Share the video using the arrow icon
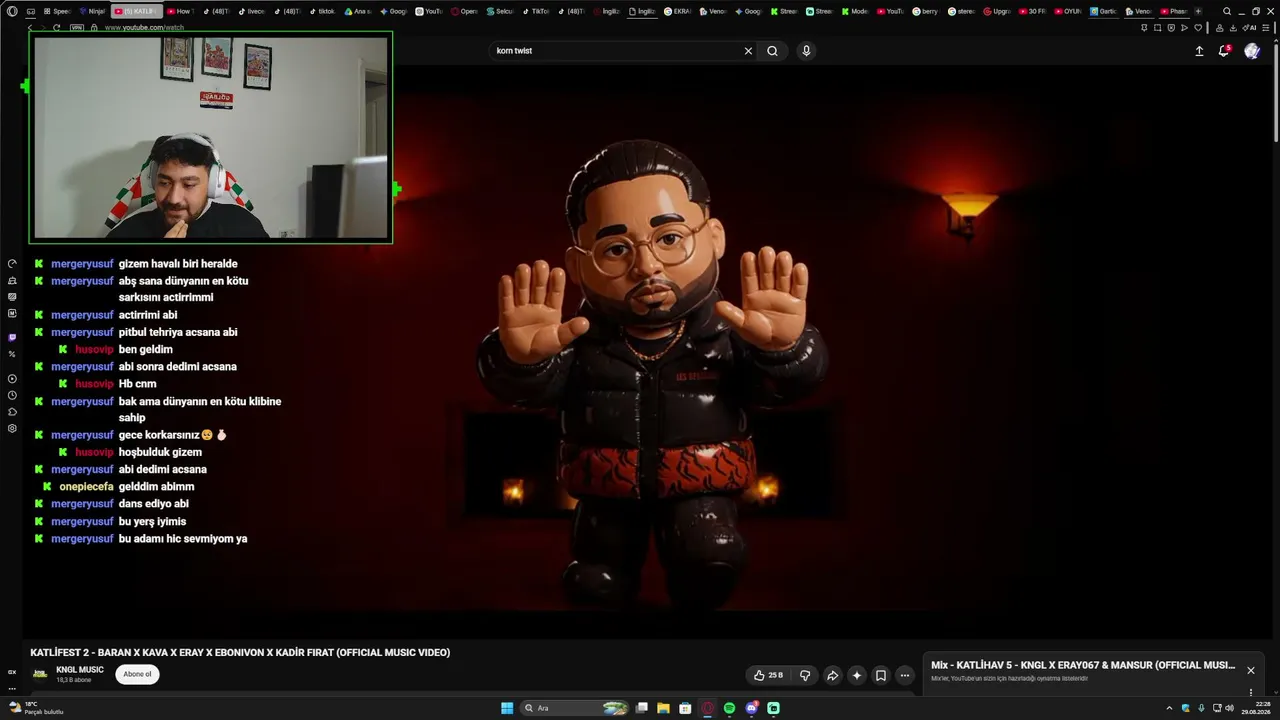This screenshot has width=1280, height=720. pos(832,675)
